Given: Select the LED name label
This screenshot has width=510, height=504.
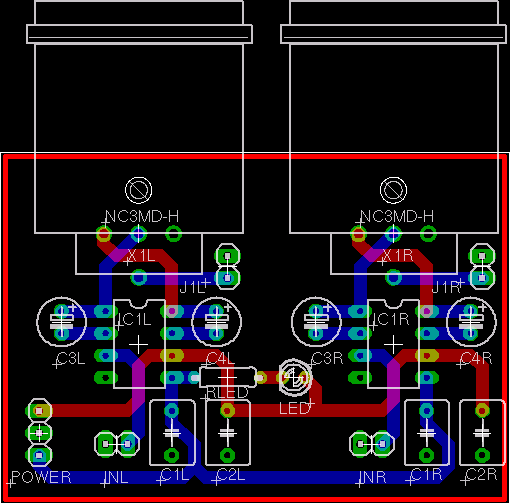Looking at the screenshot, I should pos(294,409).
